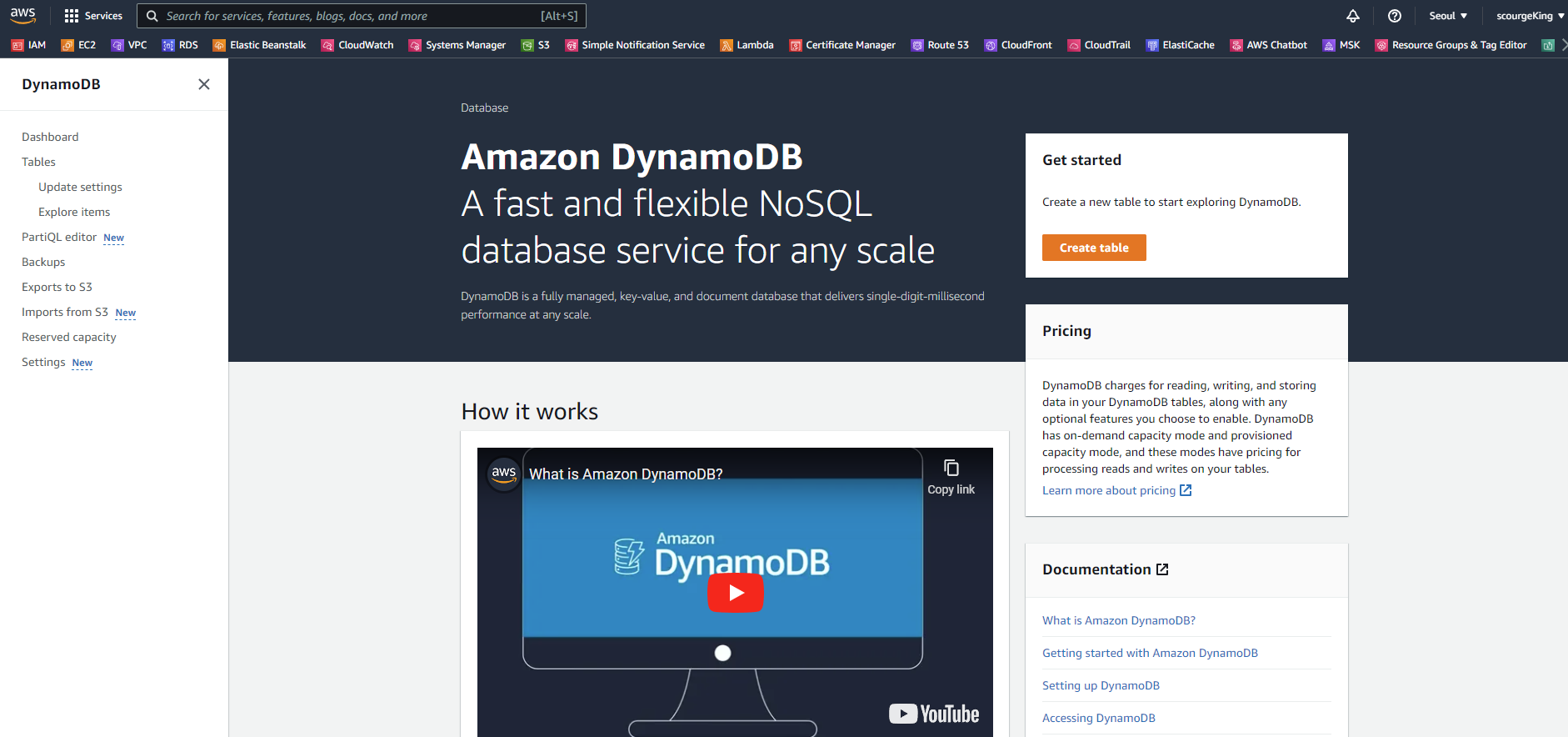
Task: Open the Documentation heading link
Action: click(x=1106, y=569)
